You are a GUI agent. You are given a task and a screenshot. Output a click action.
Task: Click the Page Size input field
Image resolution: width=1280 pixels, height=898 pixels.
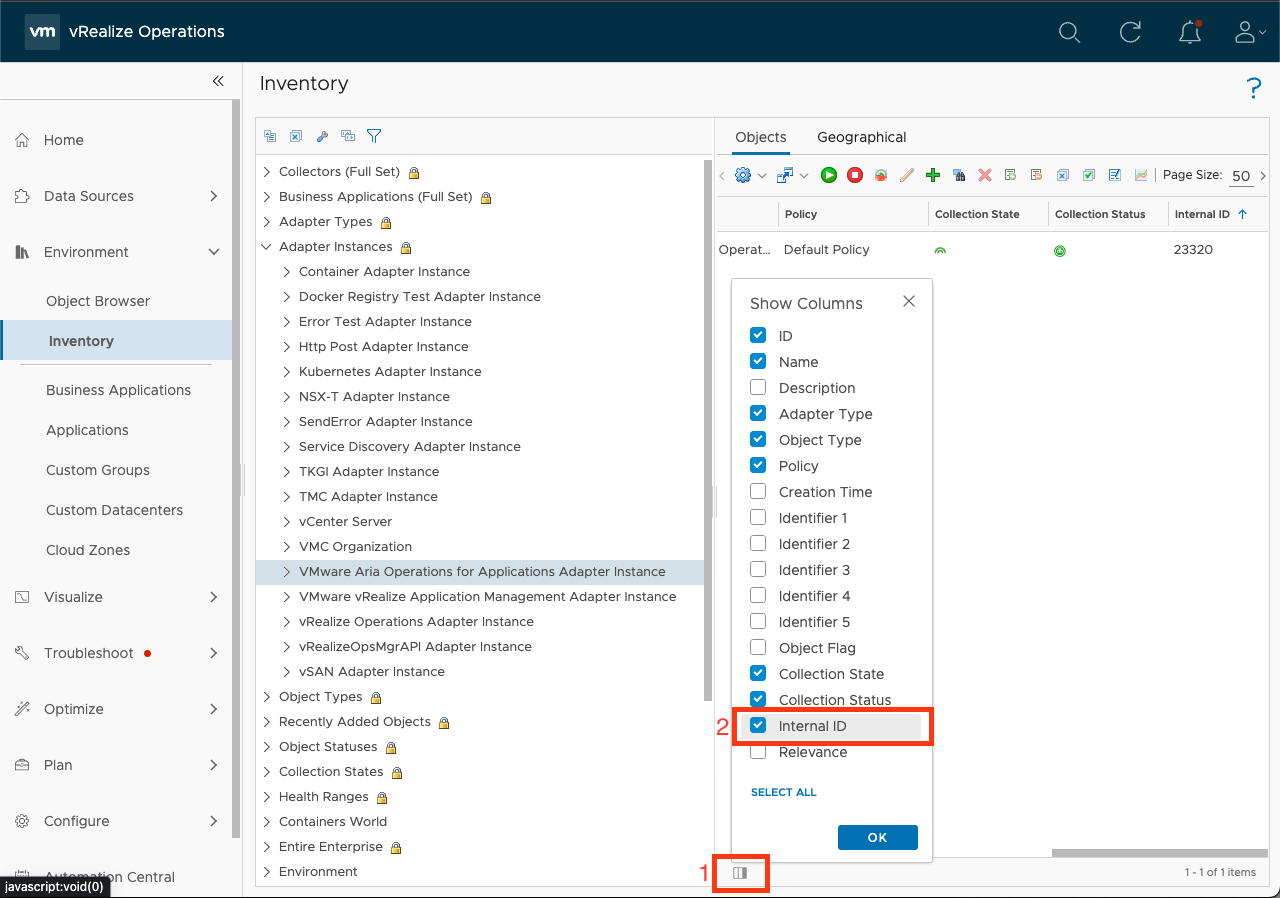coord(1241,176)
